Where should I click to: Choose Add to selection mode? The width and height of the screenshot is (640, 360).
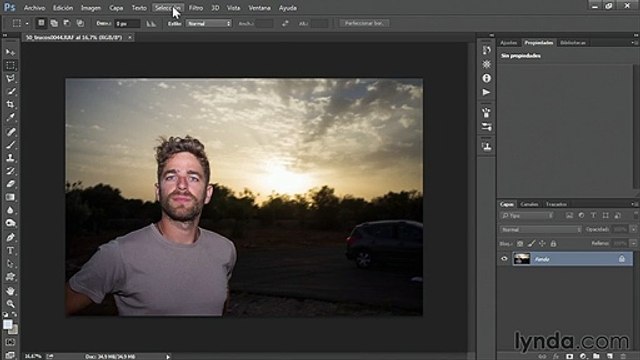tap(54, 23)
